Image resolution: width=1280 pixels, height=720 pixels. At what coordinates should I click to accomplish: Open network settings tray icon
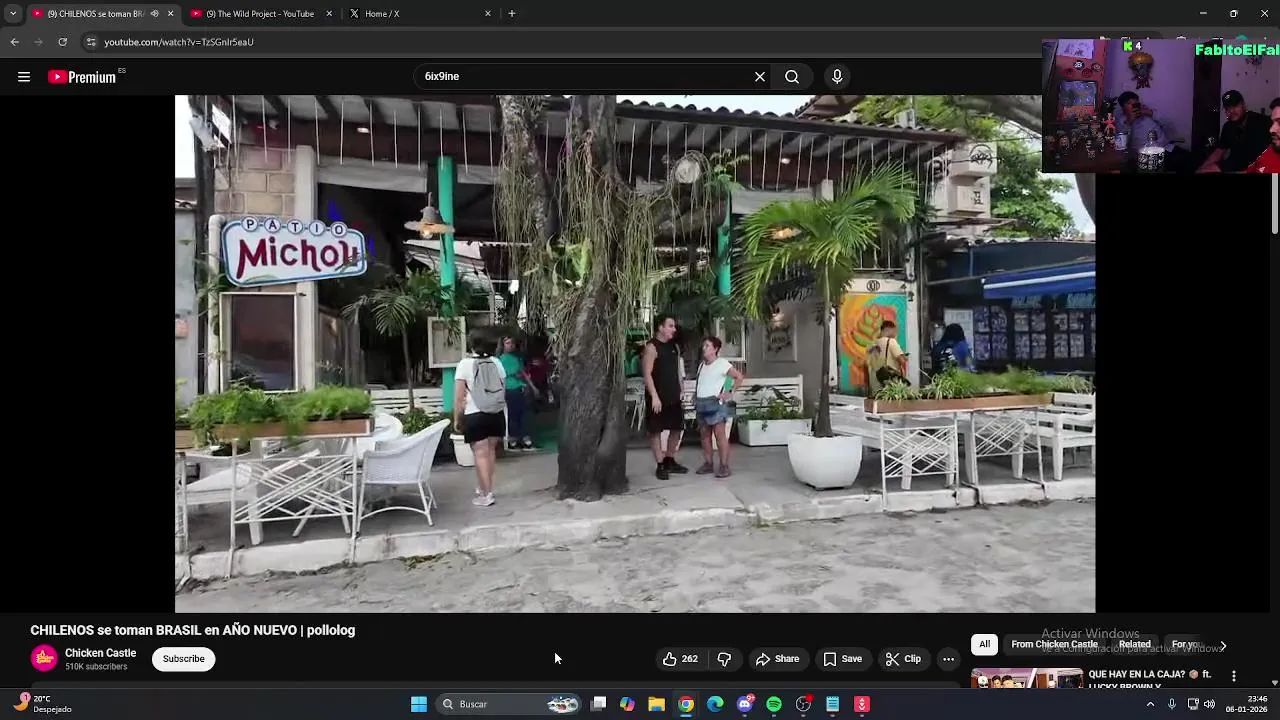(1192, 704)
